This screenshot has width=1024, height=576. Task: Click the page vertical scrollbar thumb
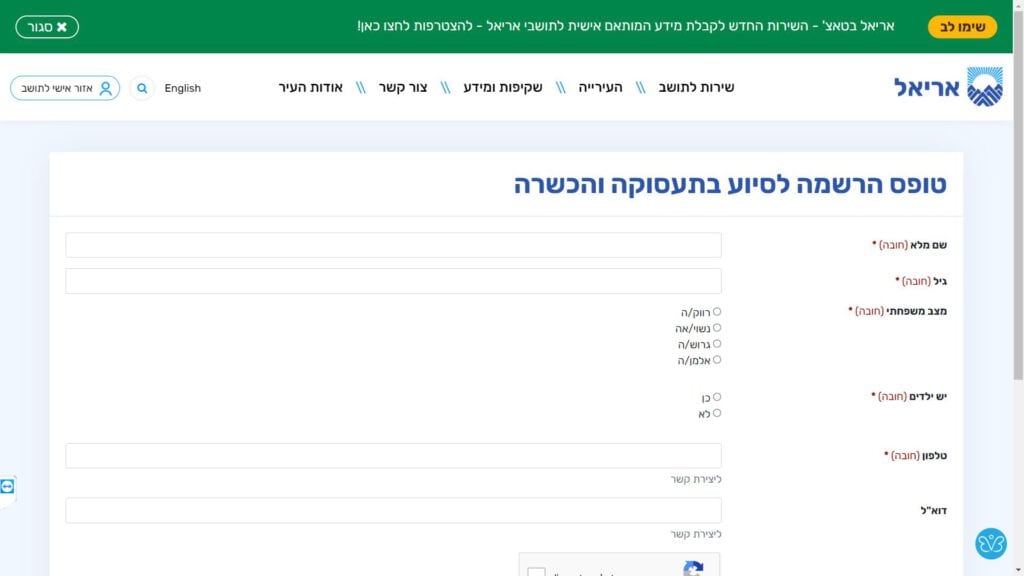pos(1018,196)
